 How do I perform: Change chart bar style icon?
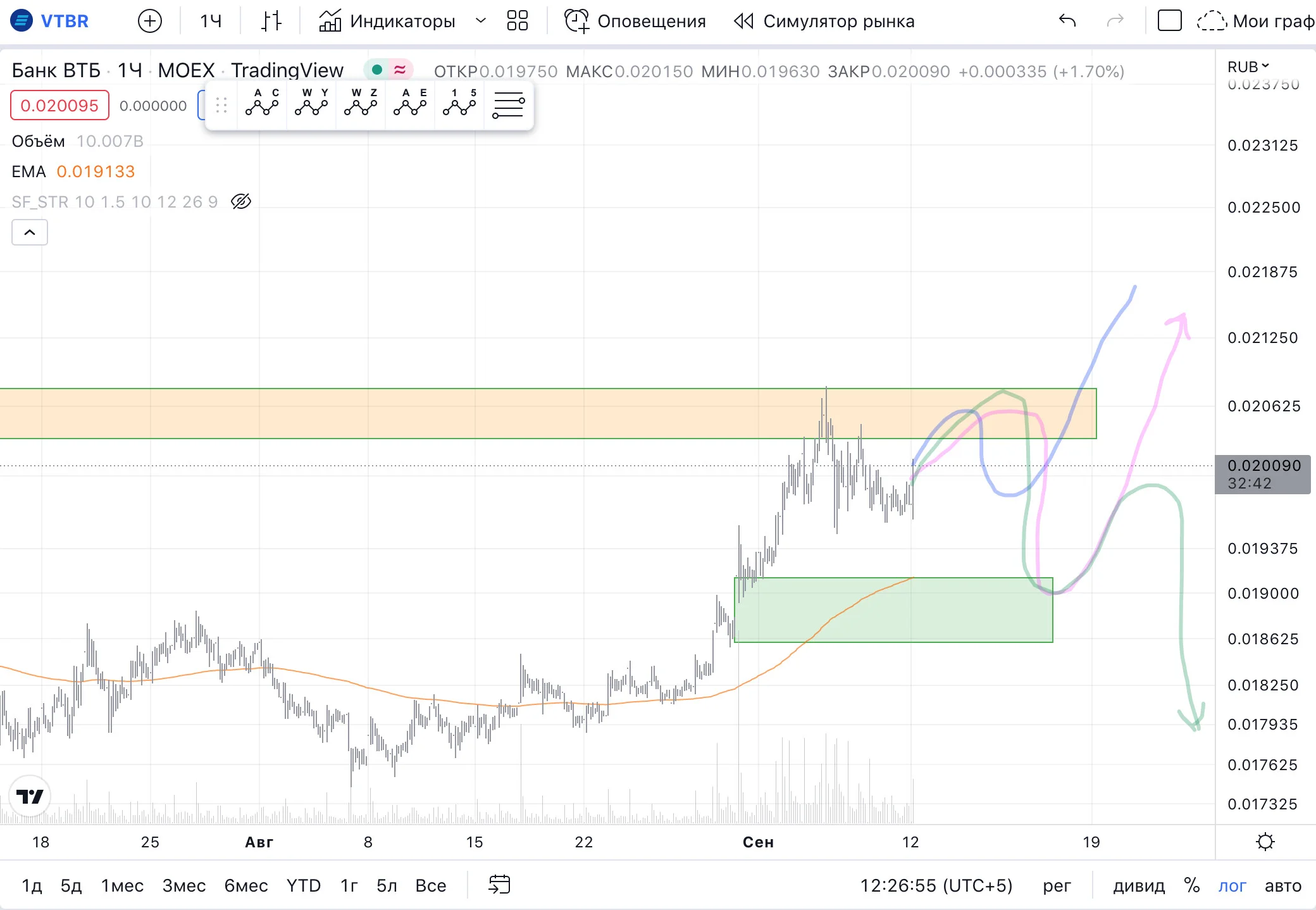(271, 21)
